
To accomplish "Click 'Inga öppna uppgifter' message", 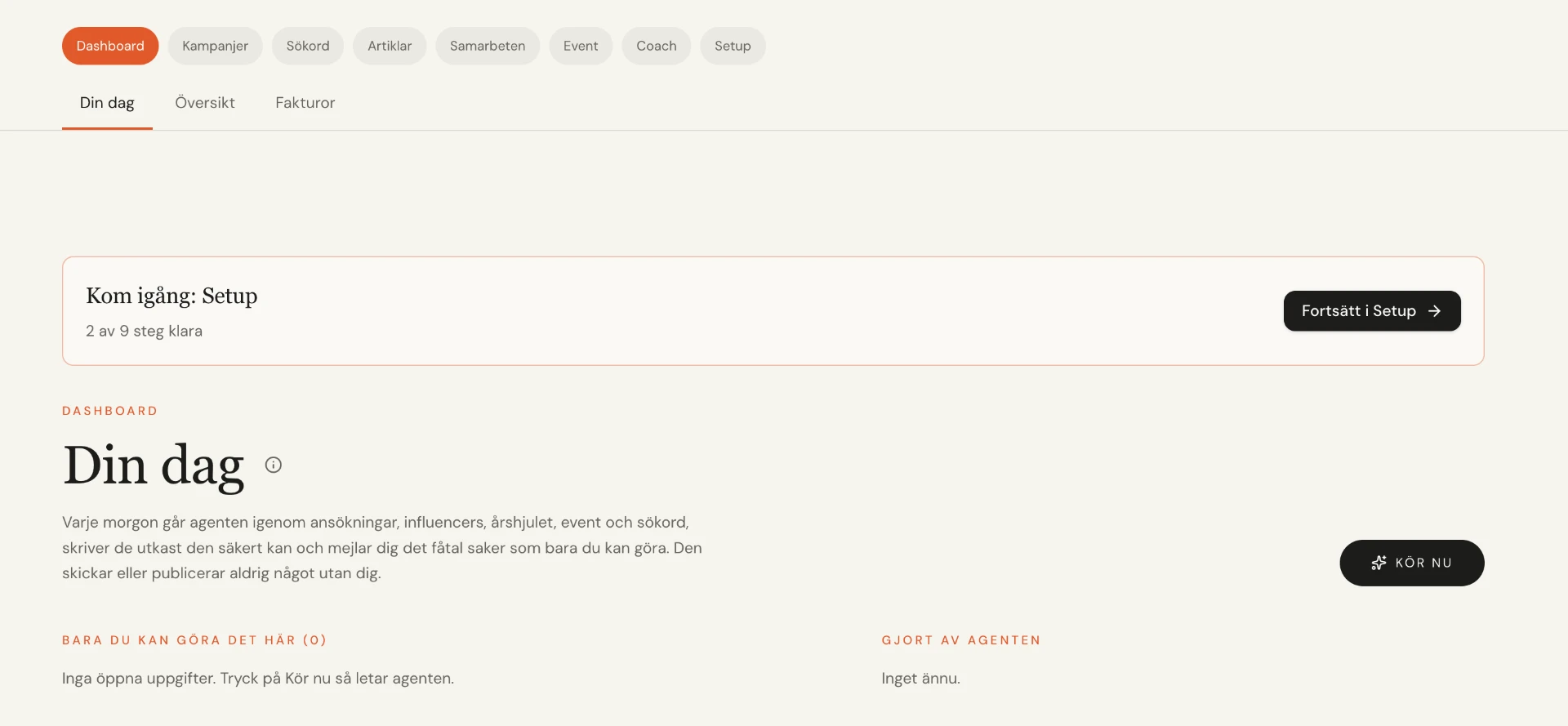I will click(258, 678).
